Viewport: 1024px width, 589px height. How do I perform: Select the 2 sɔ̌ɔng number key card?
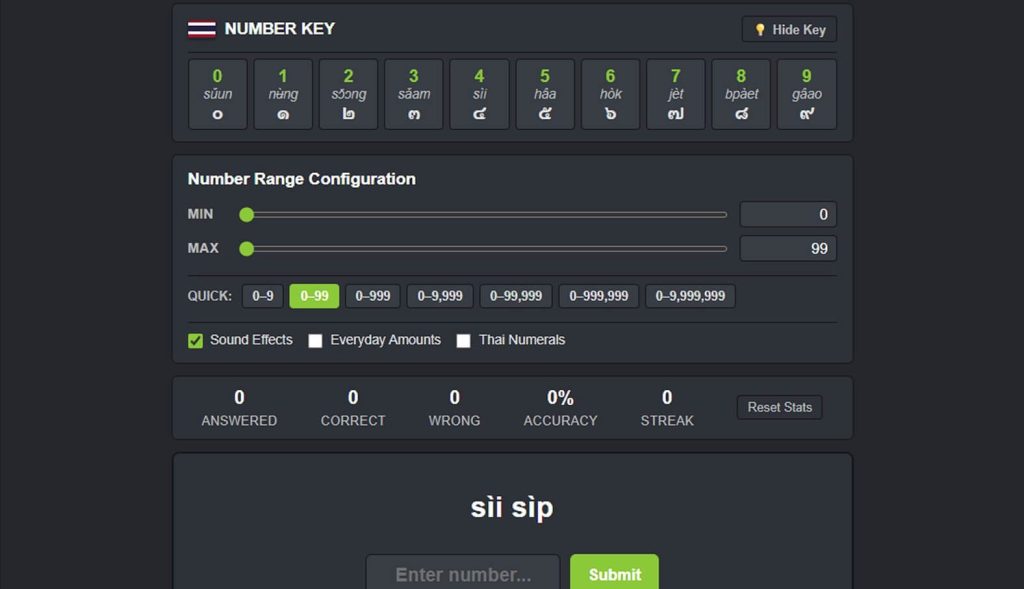(348, 94)
